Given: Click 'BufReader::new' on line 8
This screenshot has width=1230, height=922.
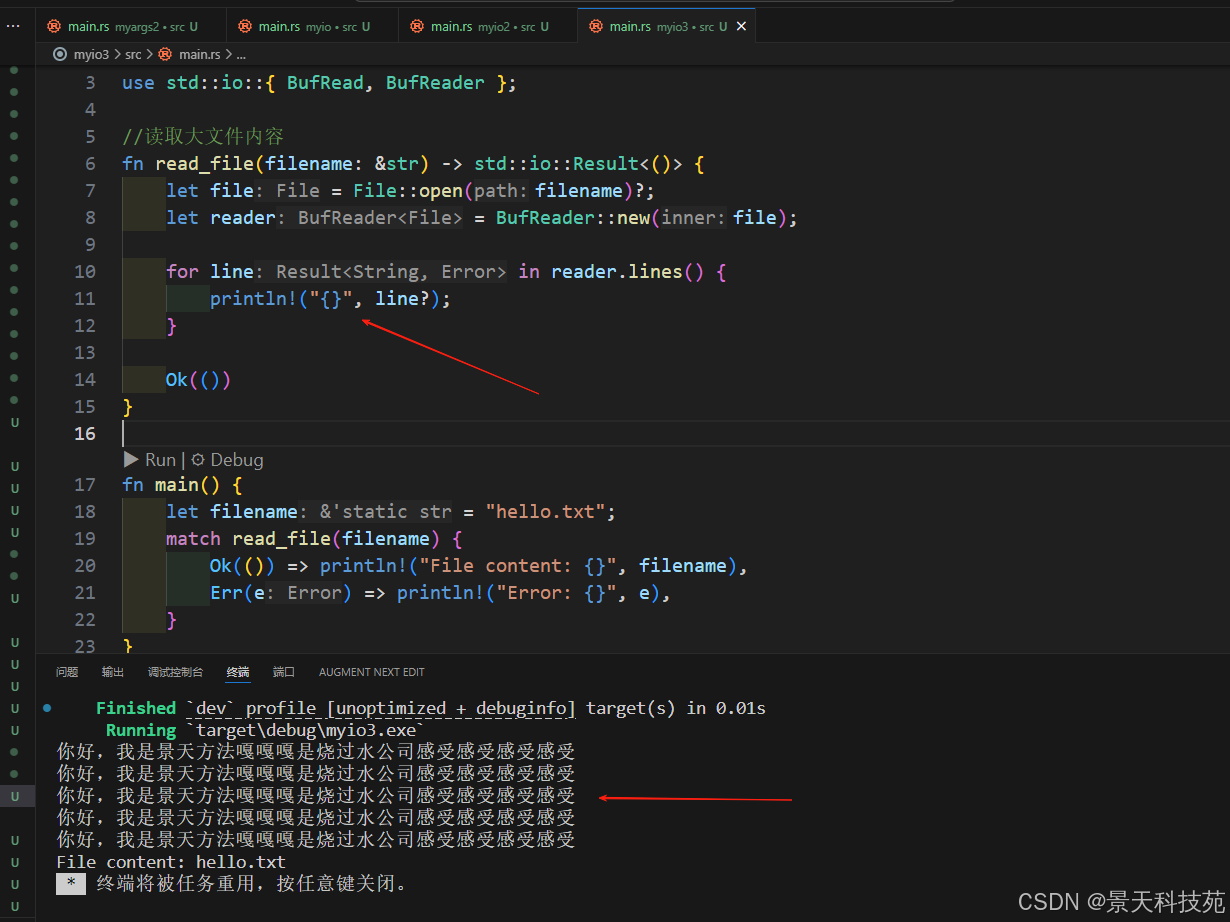Looking at the screenshot, I should [573, 218].
